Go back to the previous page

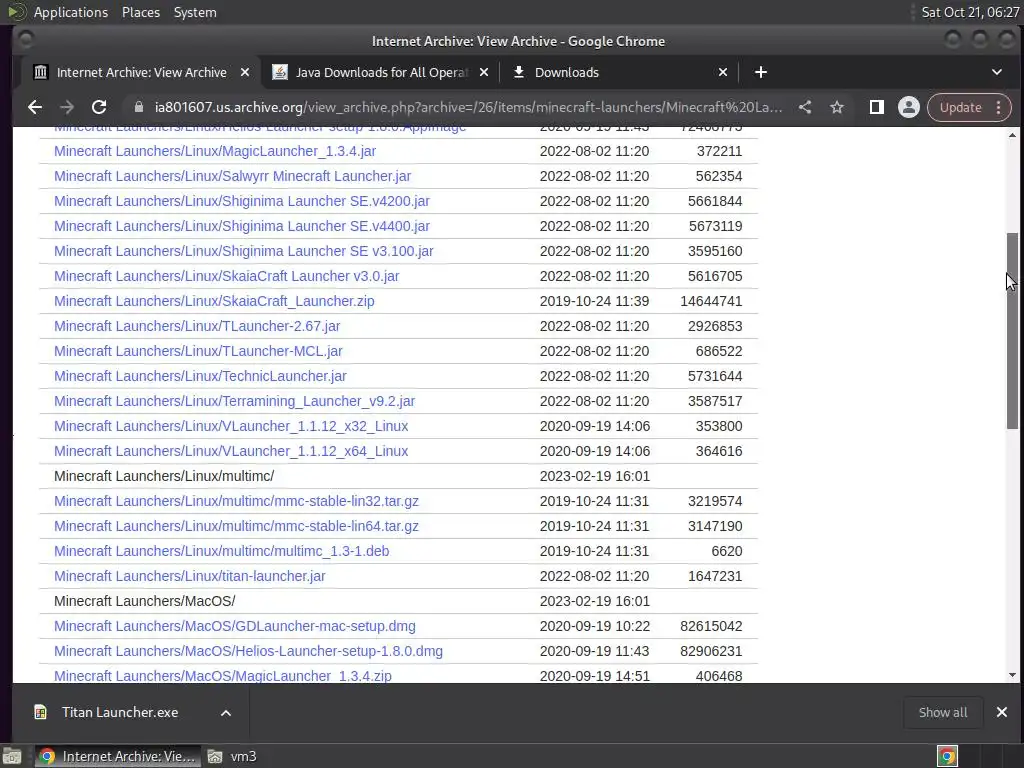[35, 107]
